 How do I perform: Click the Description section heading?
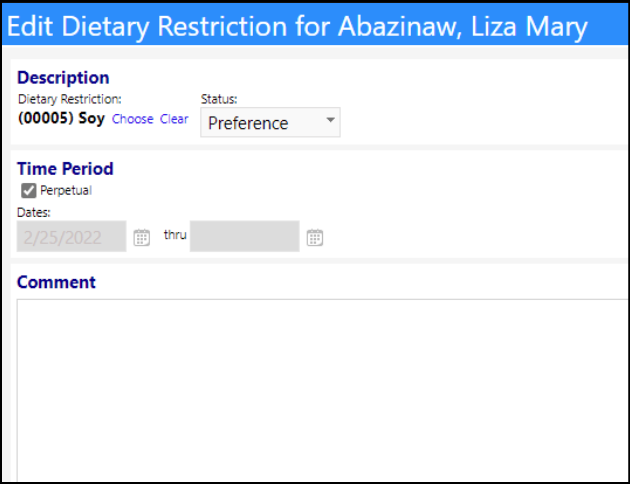[63, 78]
